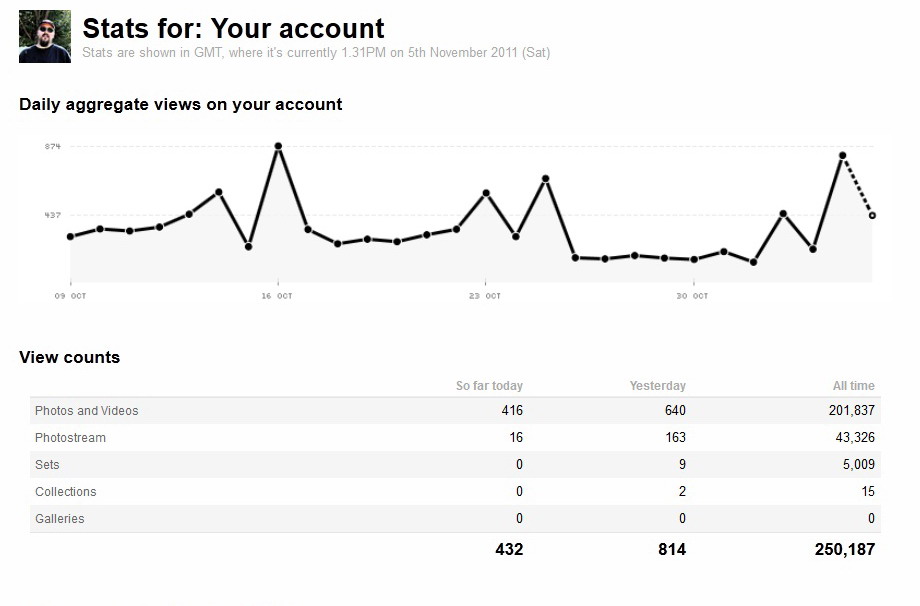Select the peak data point above 16 Oct
920x606 pixels.
pos(278,146)
